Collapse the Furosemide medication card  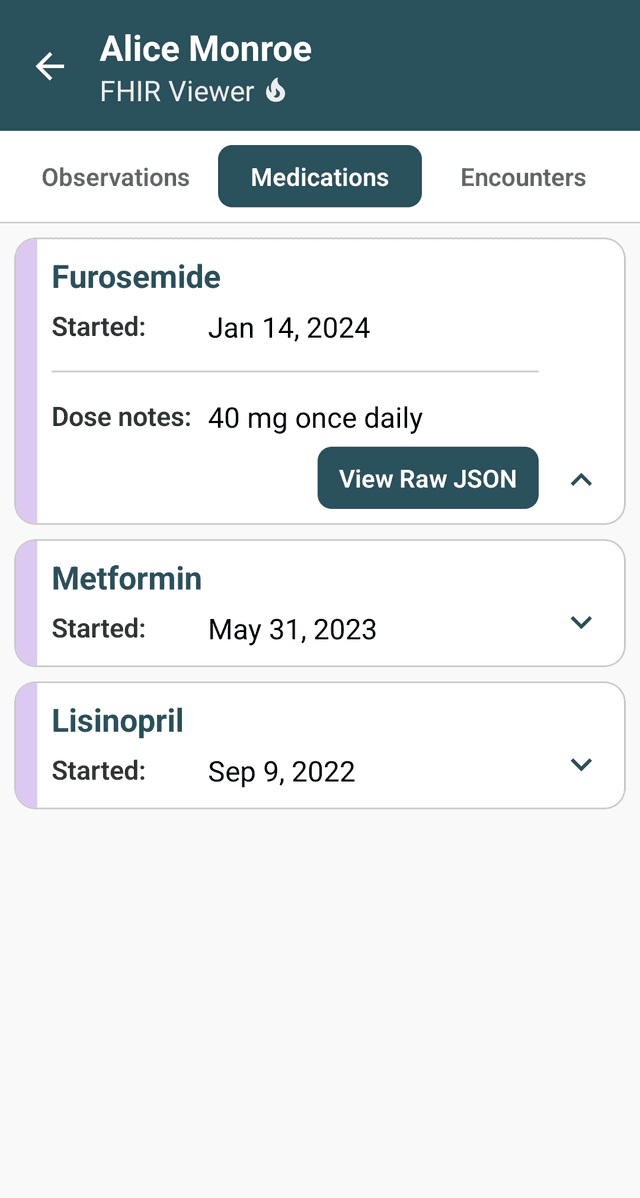[581, 480]
